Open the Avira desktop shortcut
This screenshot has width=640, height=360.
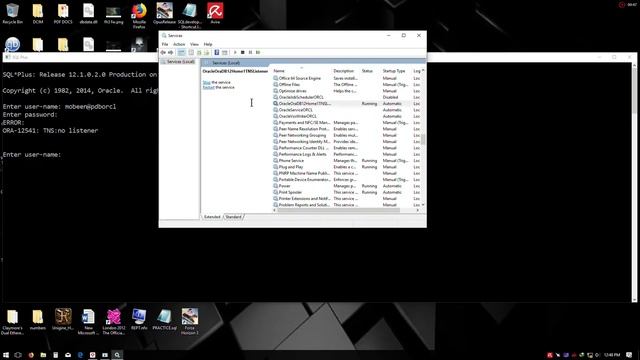point(215,13)
